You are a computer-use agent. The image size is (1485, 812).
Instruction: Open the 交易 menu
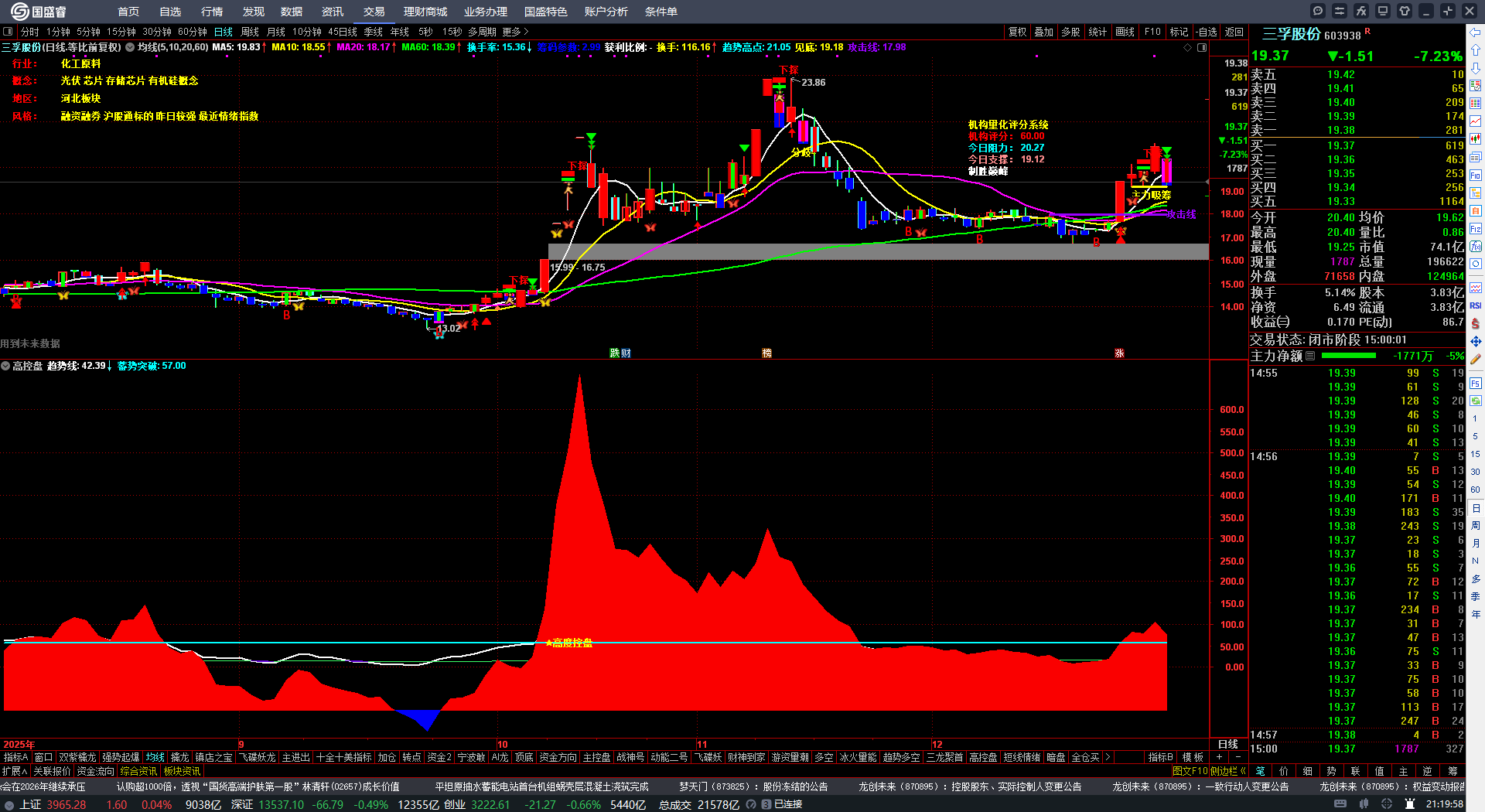coord(374,12)
